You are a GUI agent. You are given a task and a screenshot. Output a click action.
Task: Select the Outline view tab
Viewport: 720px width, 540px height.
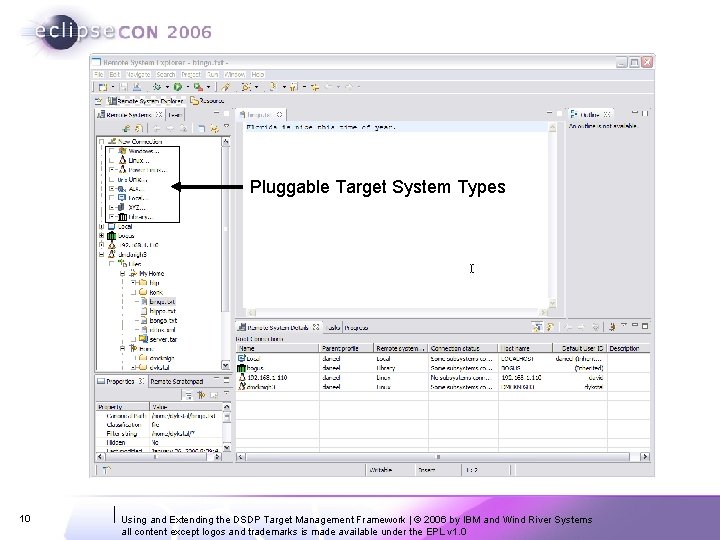590,115
